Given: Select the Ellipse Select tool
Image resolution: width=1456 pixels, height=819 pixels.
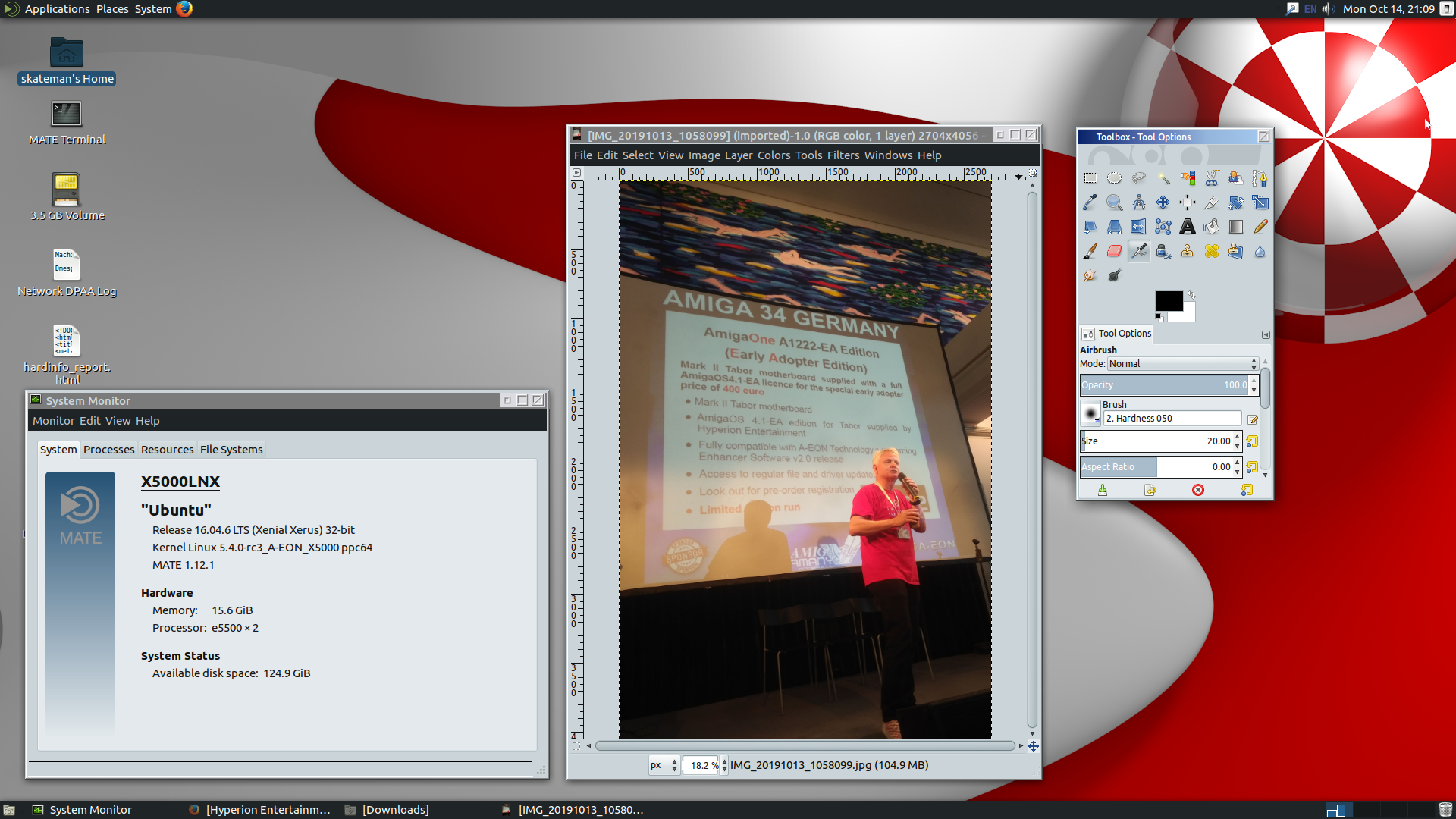Looking at the screenshot, I should [x=1114, y=178].
